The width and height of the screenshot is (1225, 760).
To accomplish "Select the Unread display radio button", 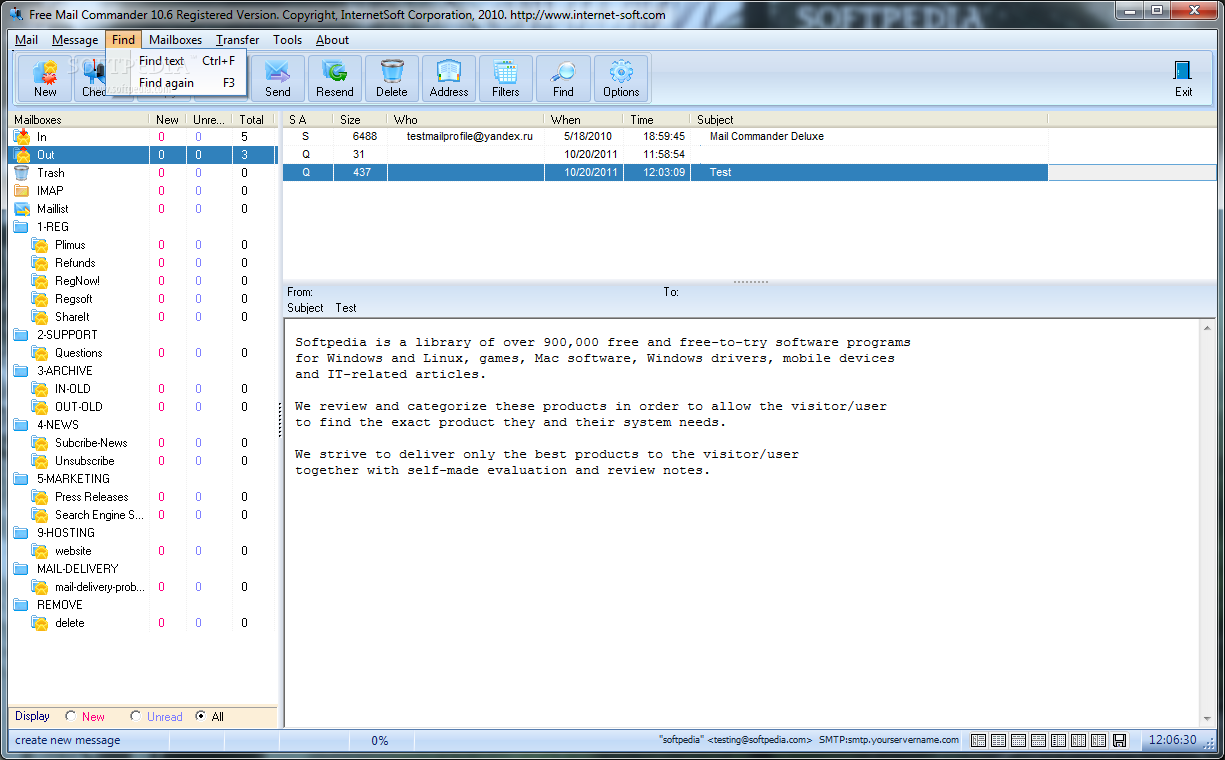I will [x=135, y=716].
